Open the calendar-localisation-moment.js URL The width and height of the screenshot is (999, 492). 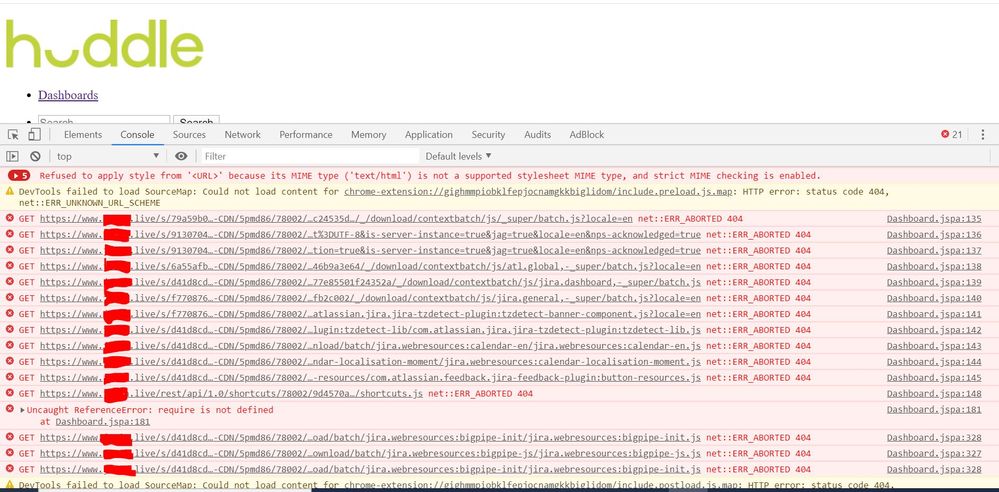(x=370, y=362)
